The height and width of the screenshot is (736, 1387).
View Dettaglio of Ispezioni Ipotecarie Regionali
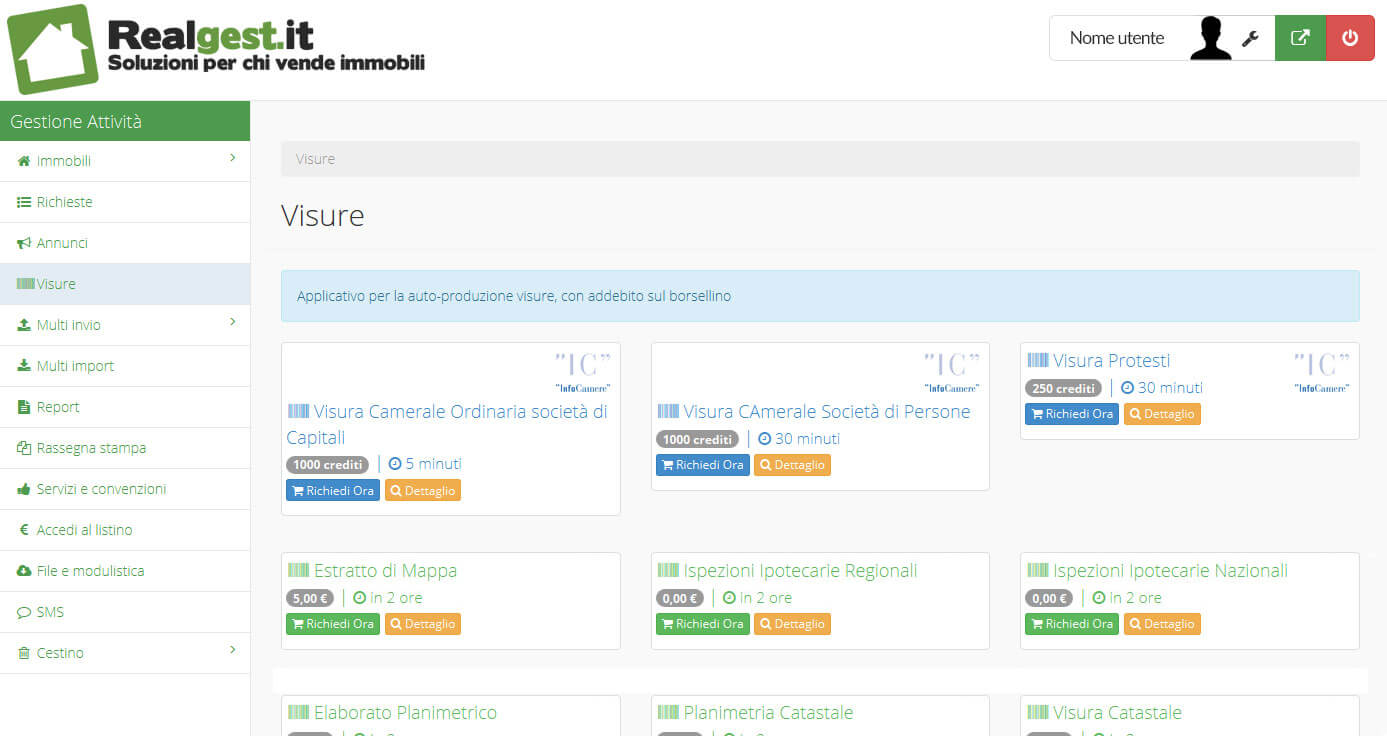pos(792,624)
